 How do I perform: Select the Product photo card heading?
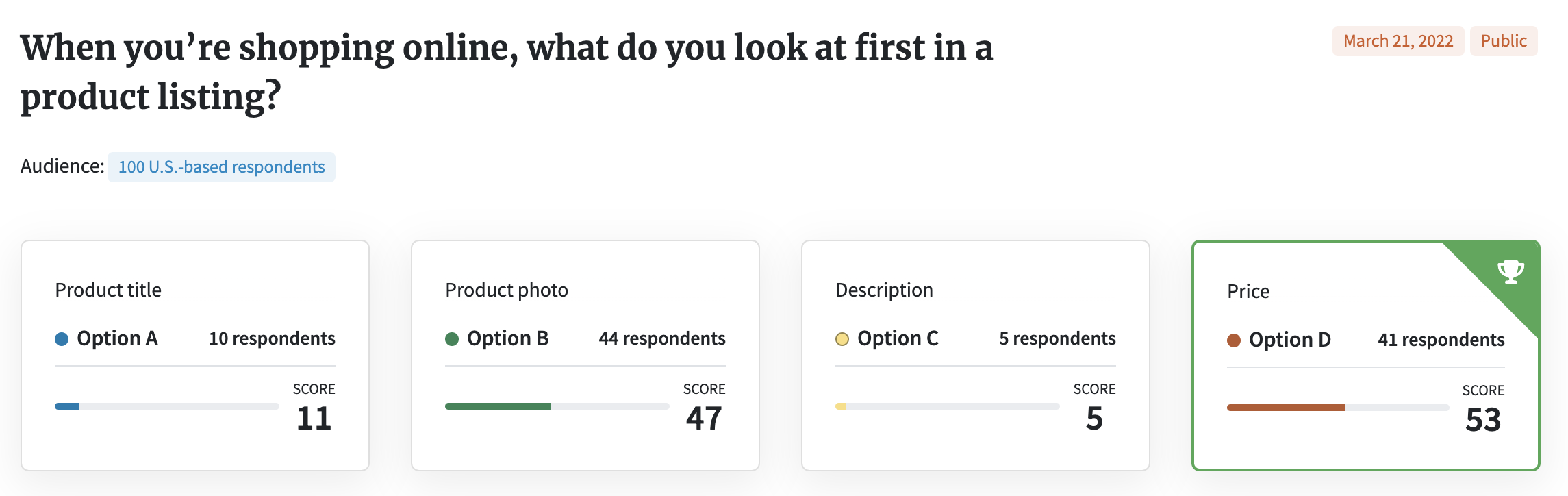507,290
